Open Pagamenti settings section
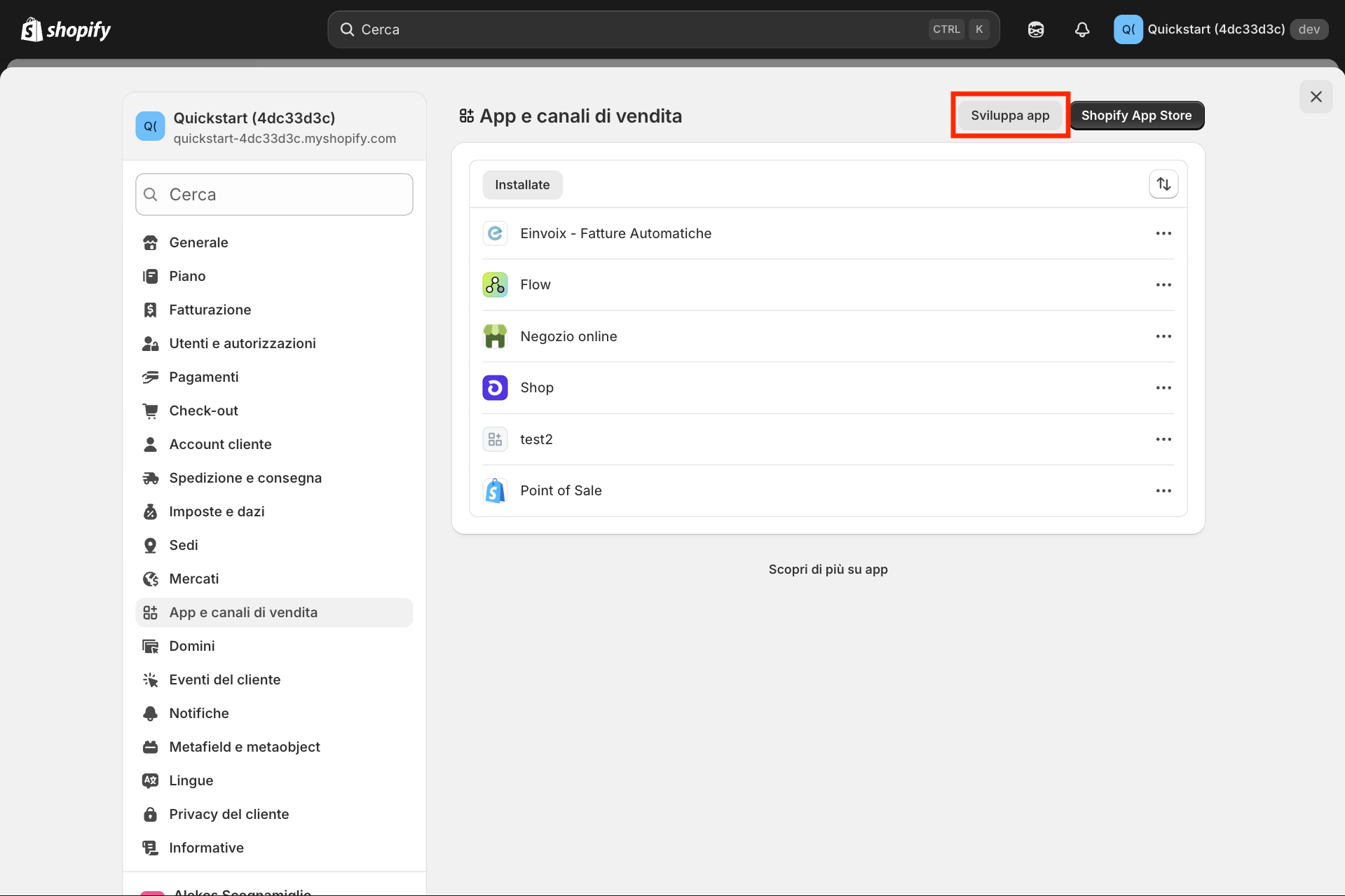This screenshot has width=1345, height=896. [x=204, y=377]
